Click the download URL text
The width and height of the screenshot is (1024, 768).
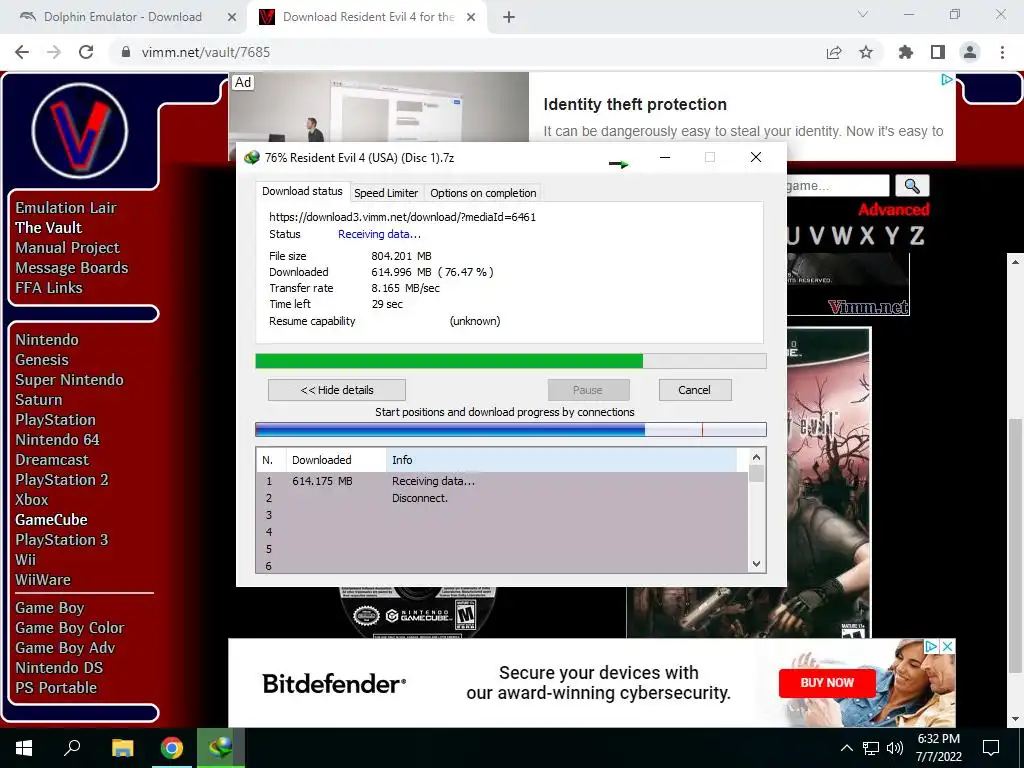point(402,217)
